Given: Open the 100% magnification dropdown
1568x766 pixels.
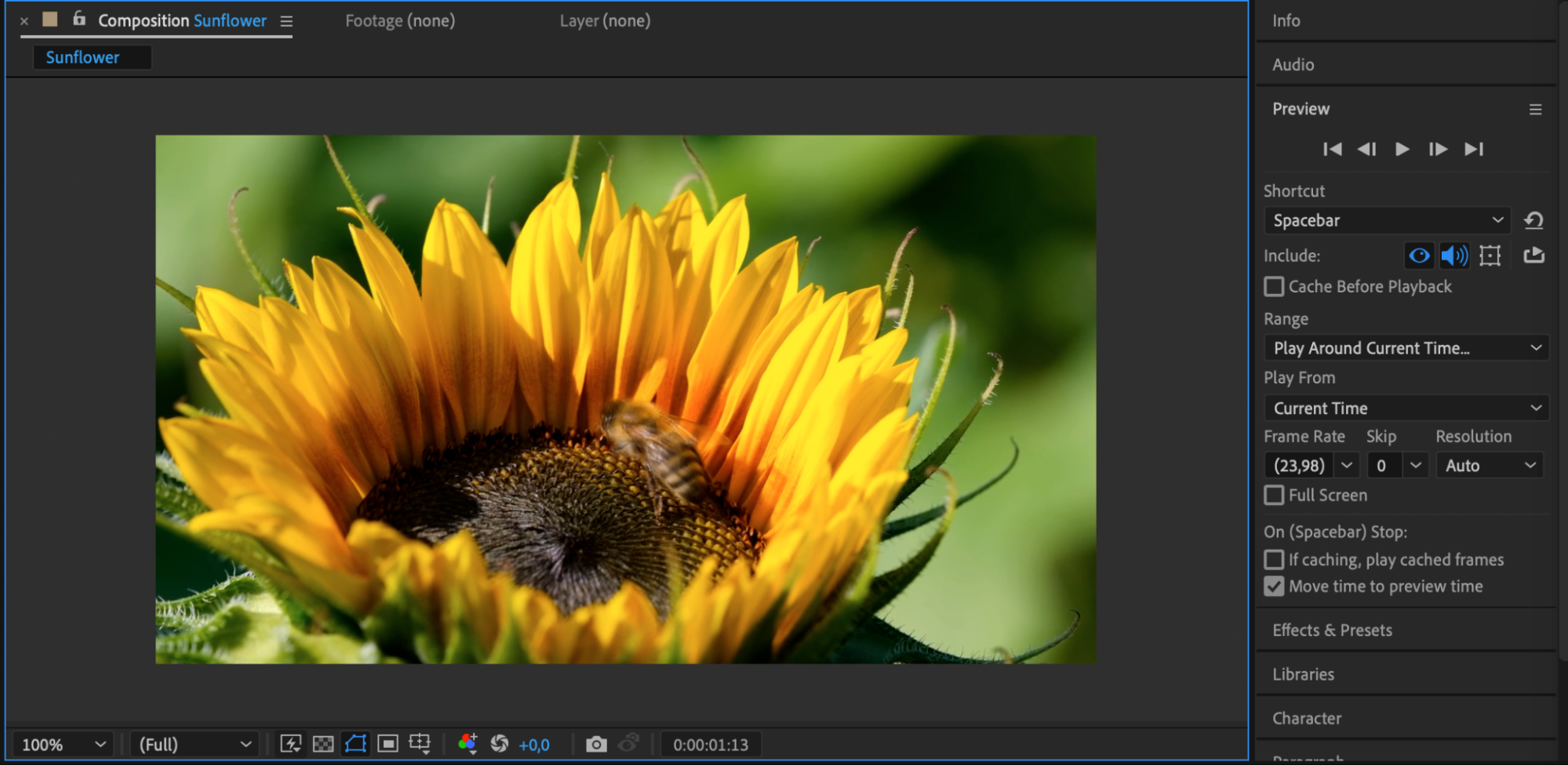Looking at the screenshot, I should (x=64, y=744).
